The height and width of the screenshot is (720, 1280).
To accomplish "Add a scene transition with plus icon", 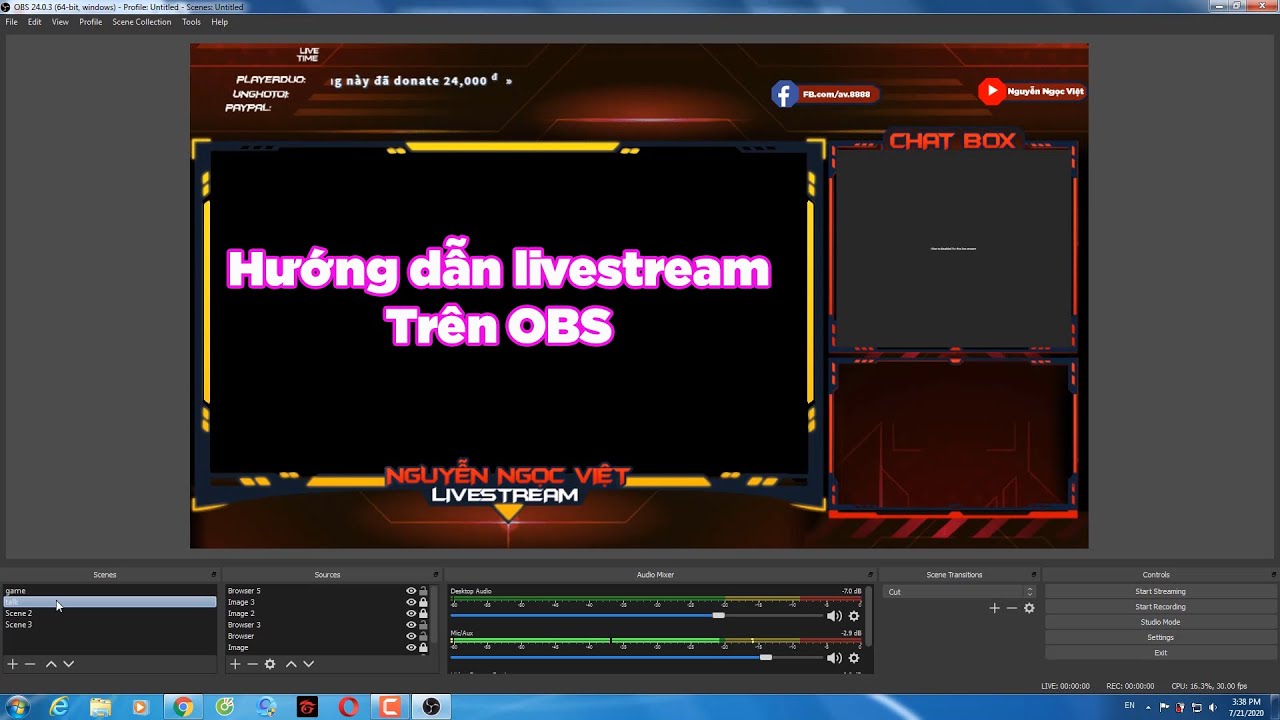I will tap(994, 608).
